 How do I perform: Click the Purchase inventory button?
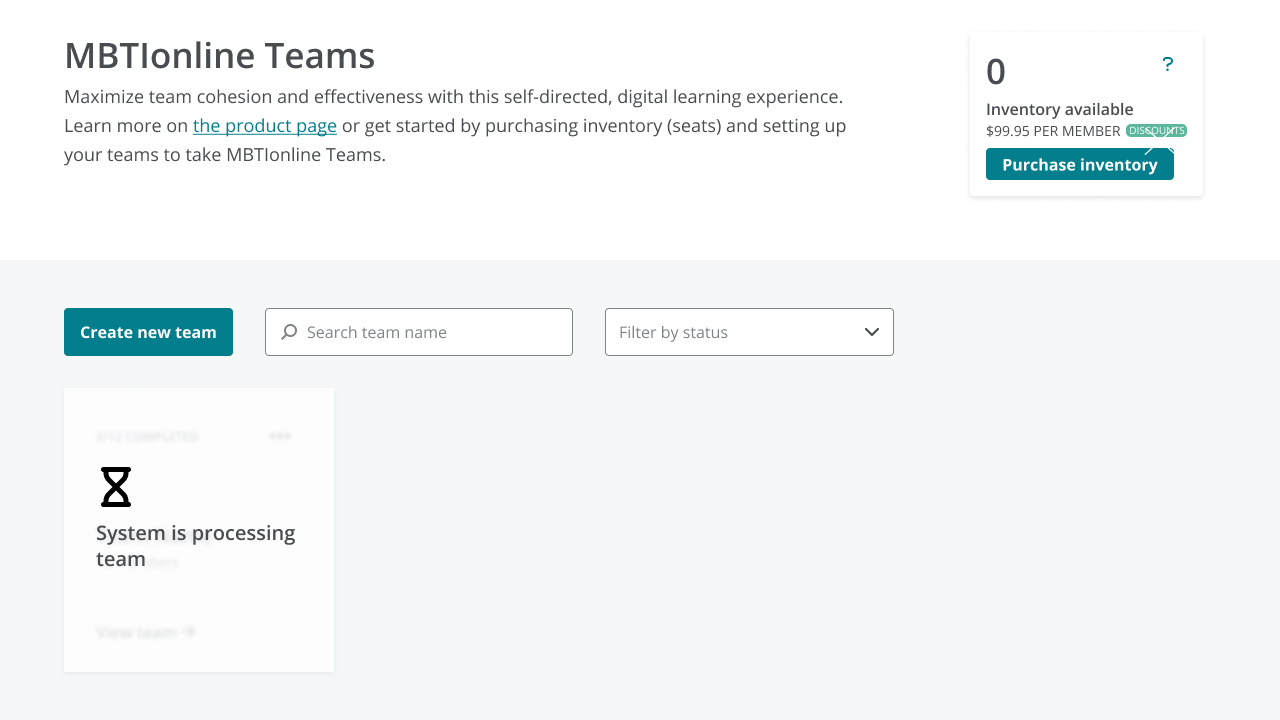(1080, 164)
